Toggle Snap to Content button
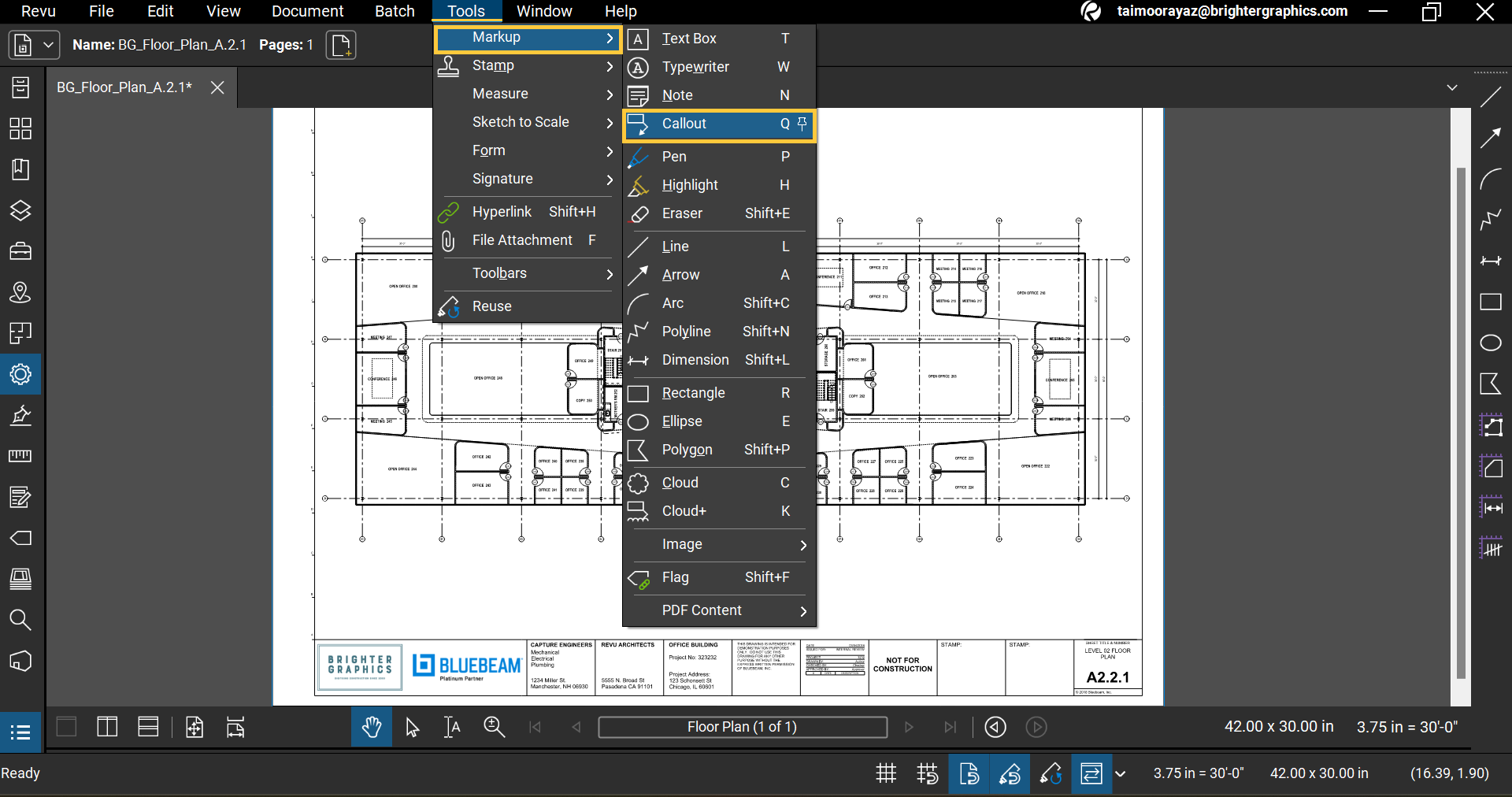The width and height of the screenshot is (1512, 797). pyautogui.click(x=969, y=773)
